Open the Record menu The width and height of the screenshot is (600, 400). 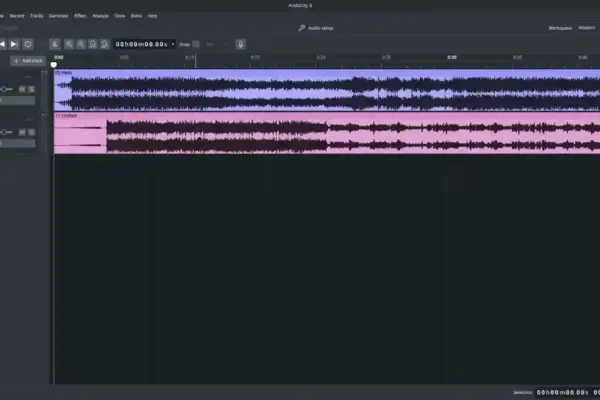click(17, 16)
